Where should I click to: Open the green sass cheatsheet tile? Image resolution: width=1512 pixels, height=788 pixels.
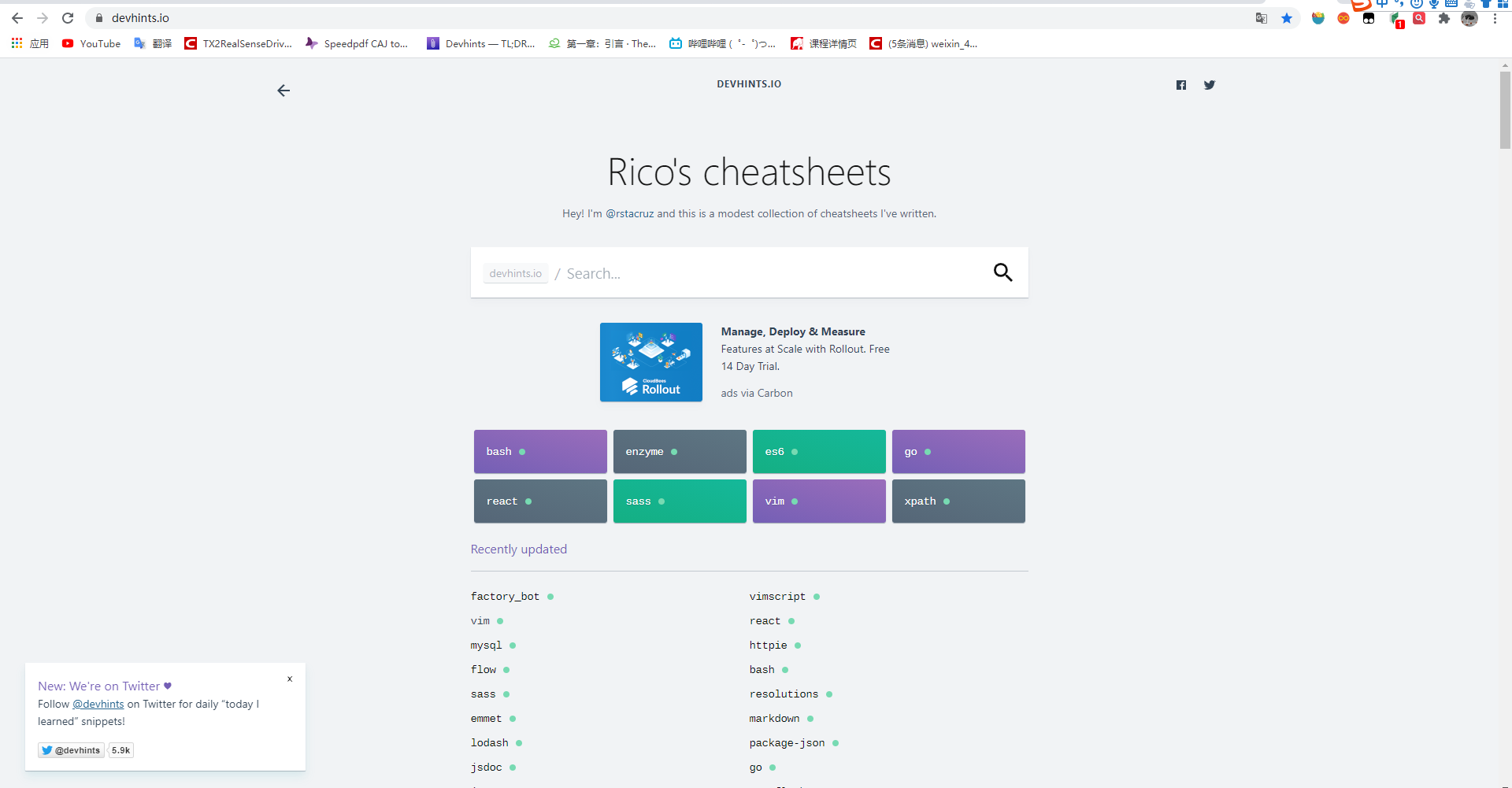click(680, 501)
